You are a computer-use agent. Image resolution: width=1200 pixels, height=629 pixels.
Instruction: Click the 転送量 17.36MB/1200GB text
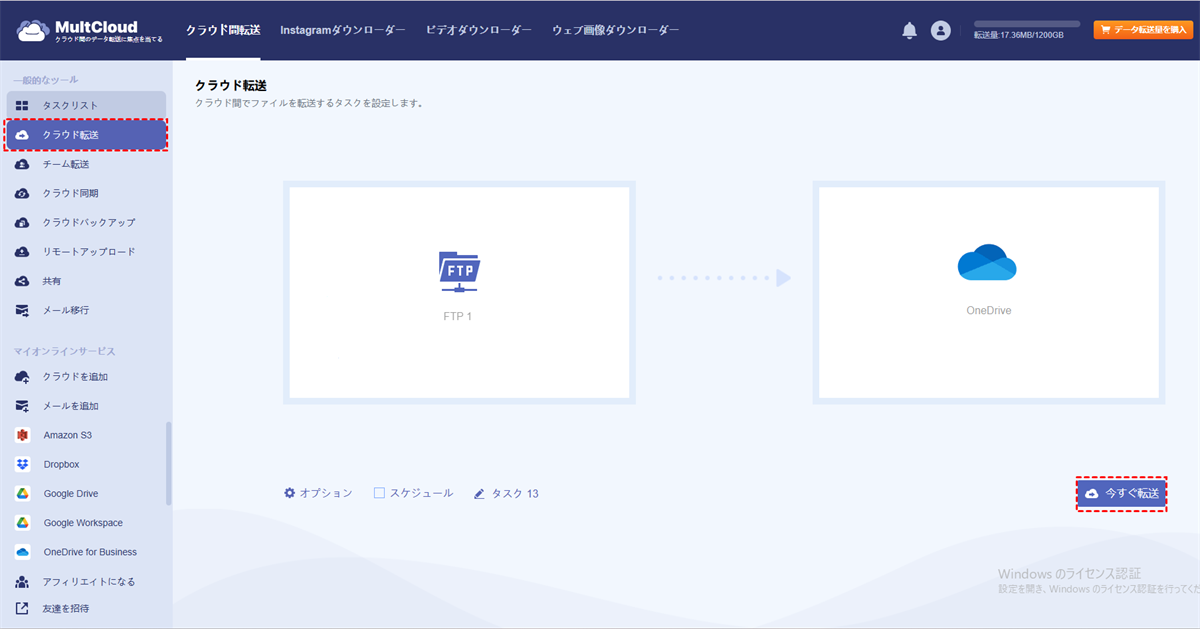coord(1019,35)
